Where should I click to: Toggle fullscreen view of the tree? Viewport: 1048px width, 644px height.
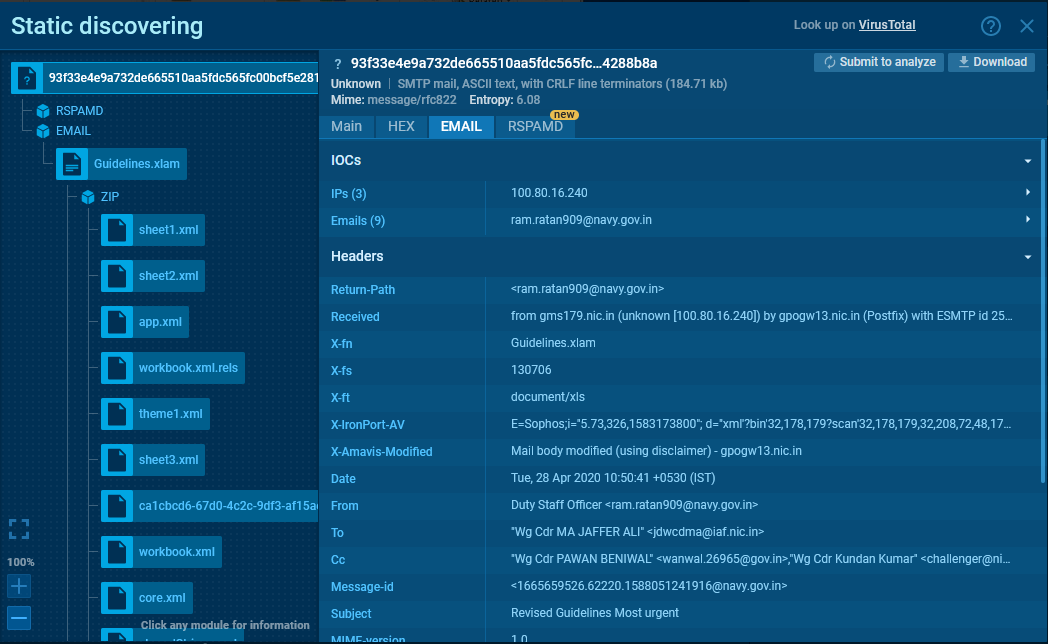click(x=19, y=529)
